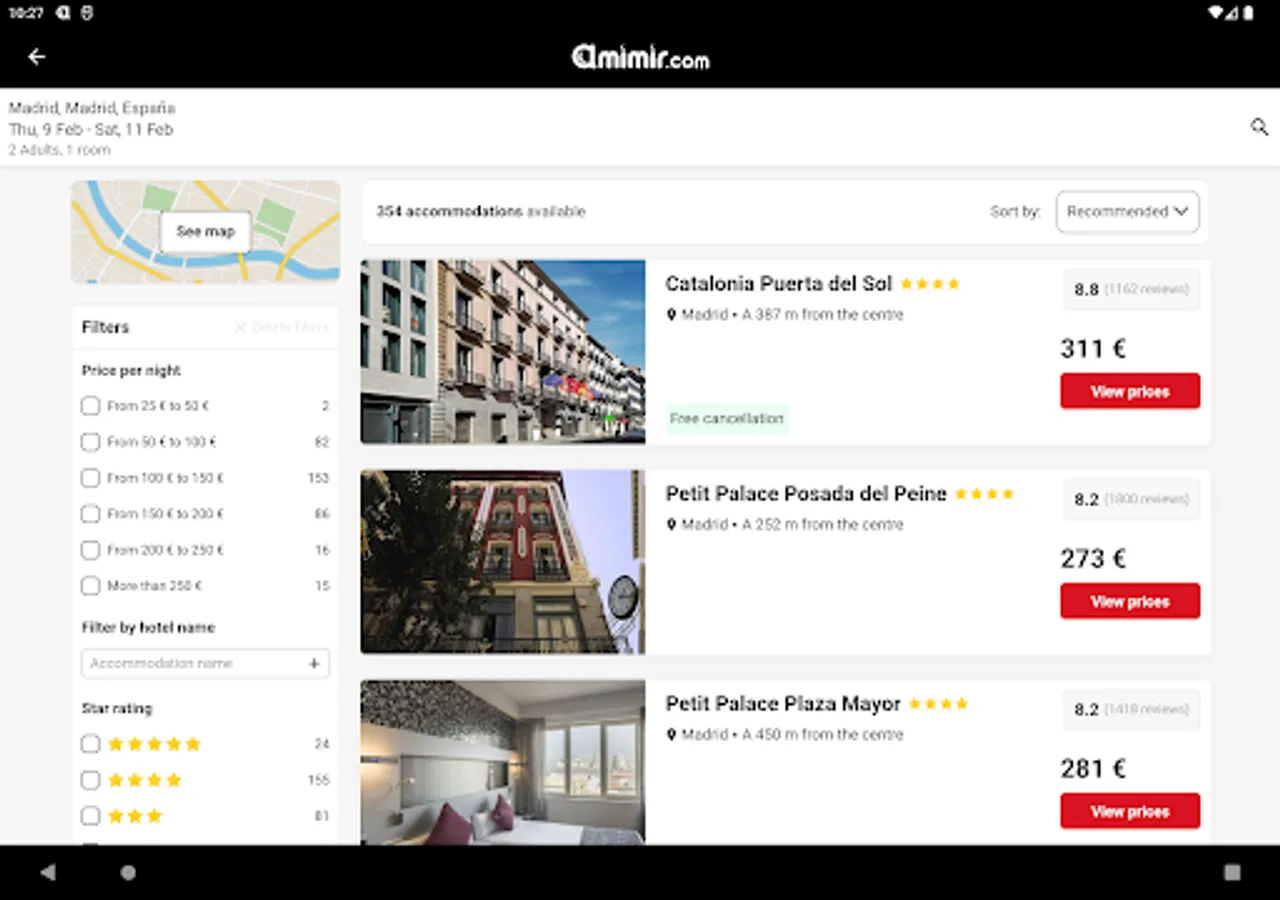
Task: View prices for Catalonia Puerta del Sol
Action: (1130, 391)
